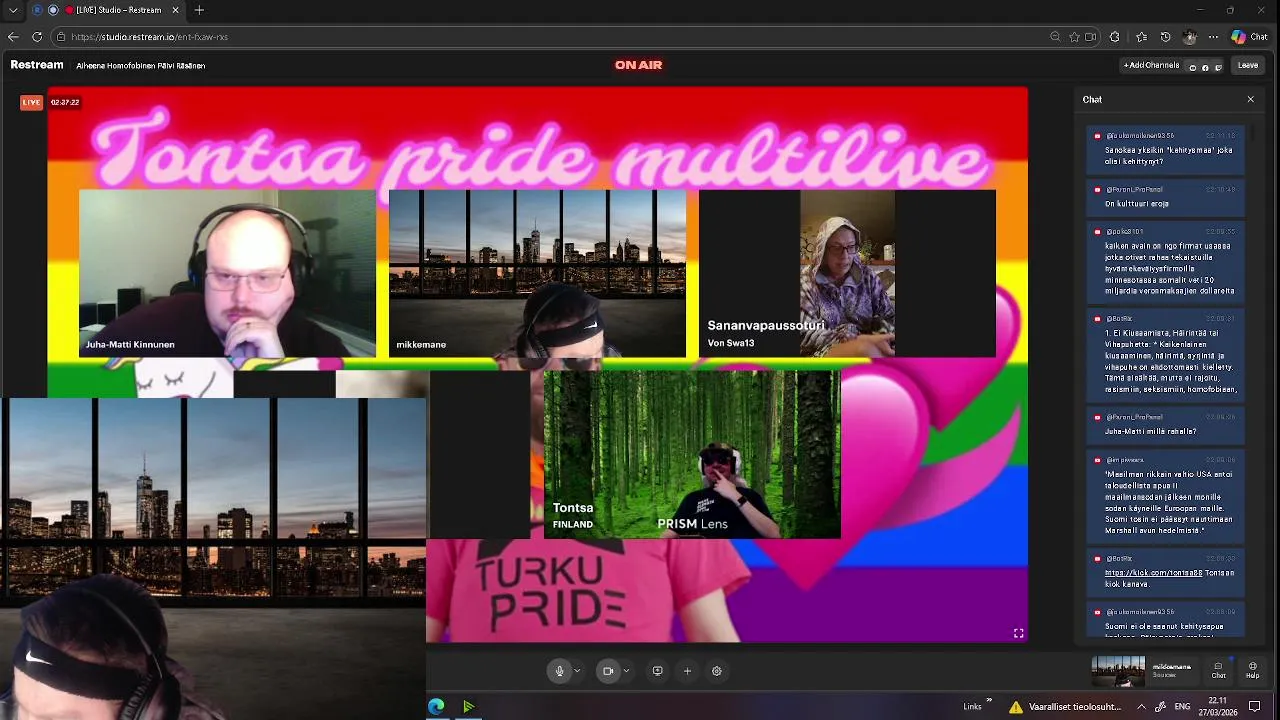Open the camera options dropdown arrow
The image size is (1280, 720).
tap(626, 671)
